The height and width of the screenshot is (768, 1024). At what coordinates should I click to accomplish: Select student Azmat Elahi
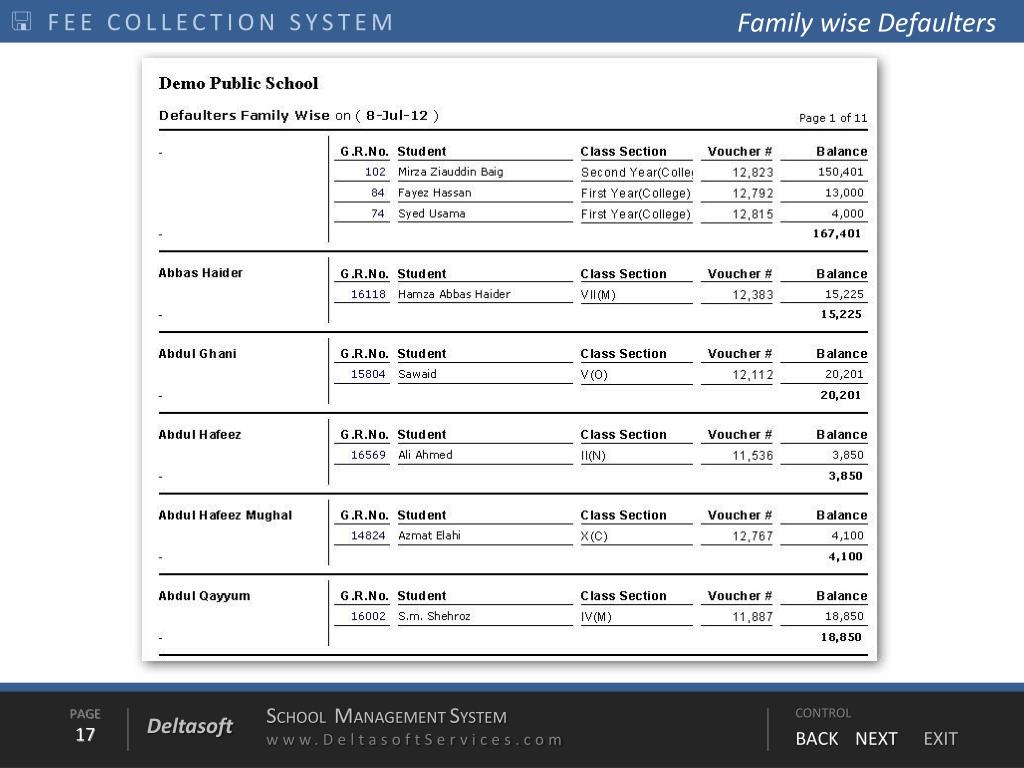[x=429, y=536]
